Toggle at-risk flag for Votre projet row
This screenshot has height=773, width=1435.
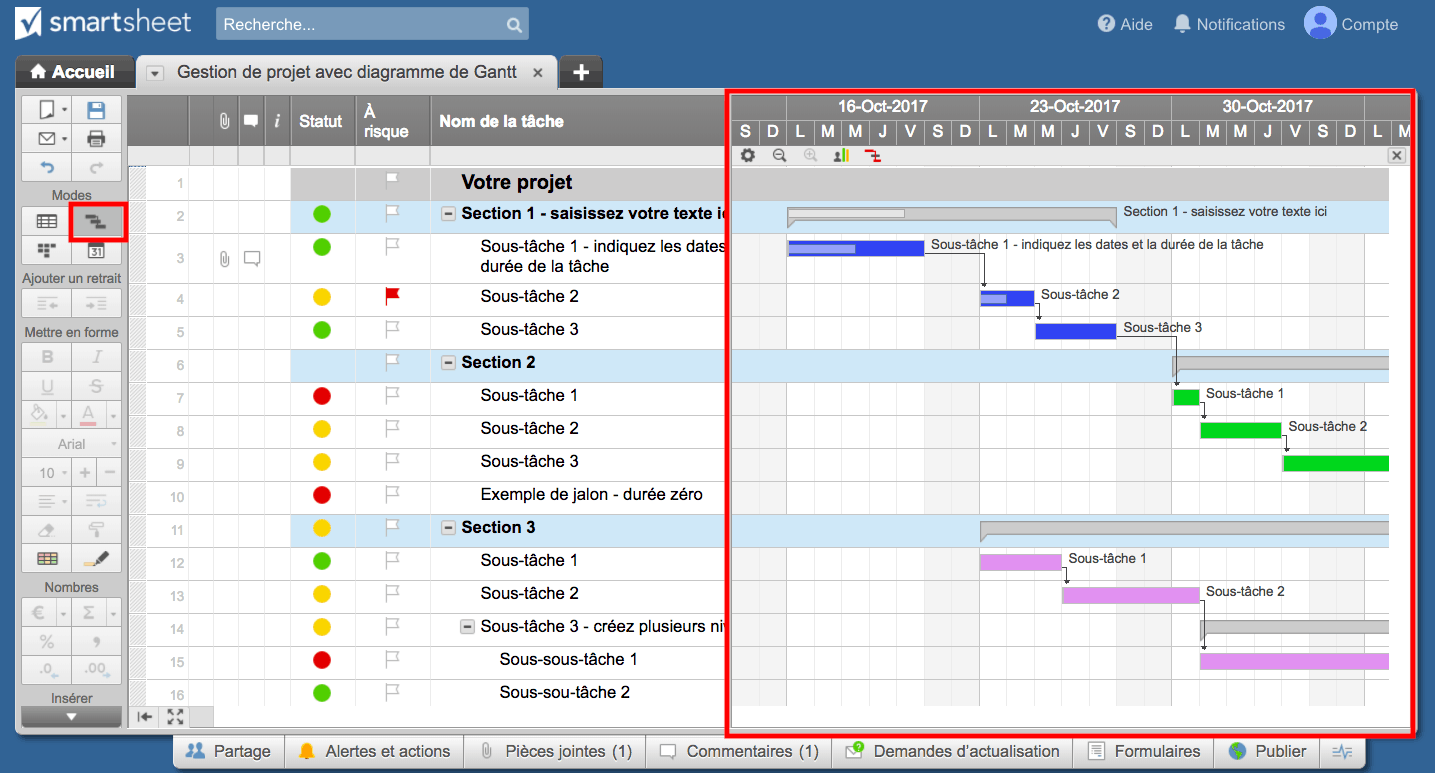(392, 182)
